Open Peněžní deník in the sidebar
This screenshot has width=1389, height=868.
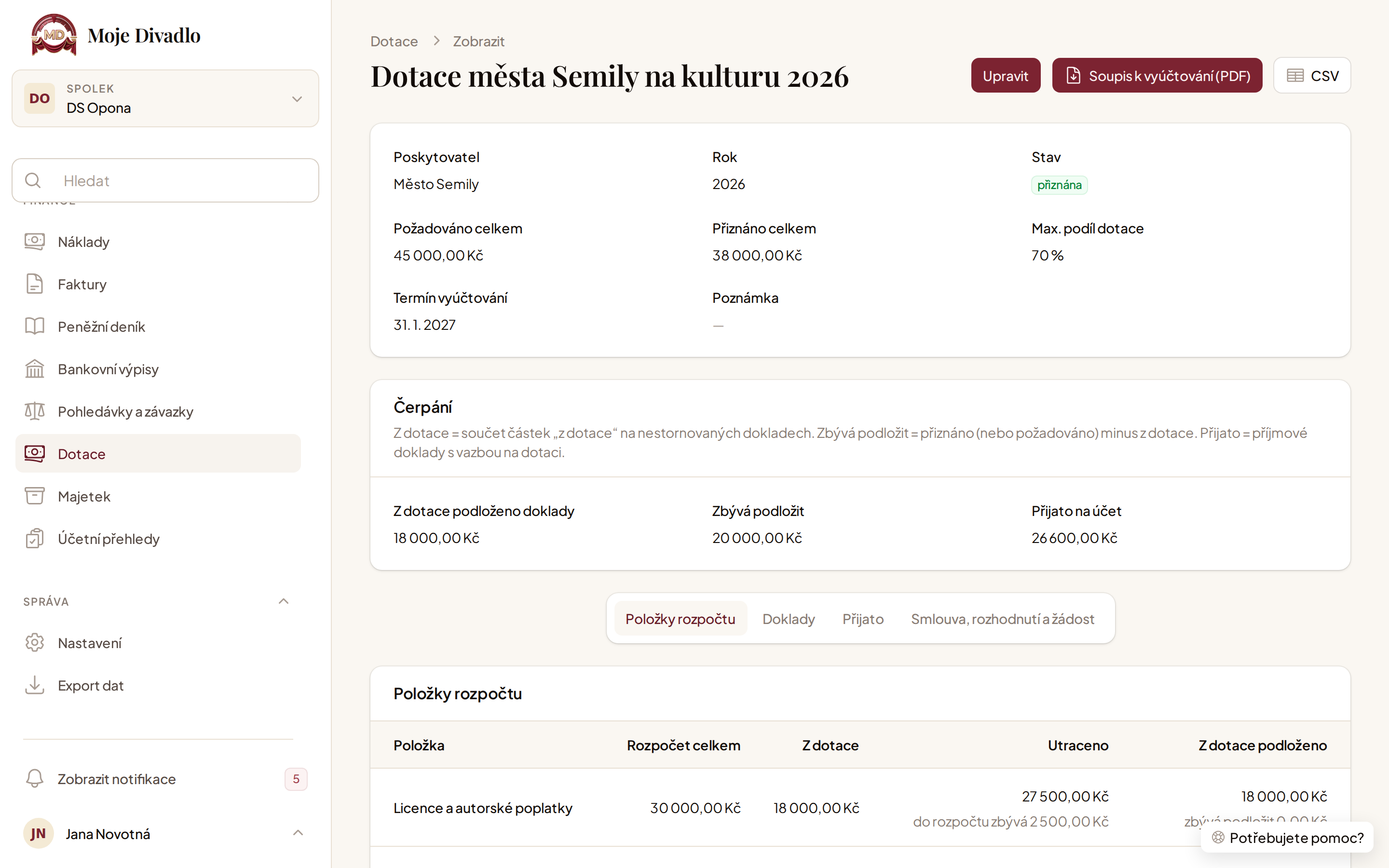point(158,326)
